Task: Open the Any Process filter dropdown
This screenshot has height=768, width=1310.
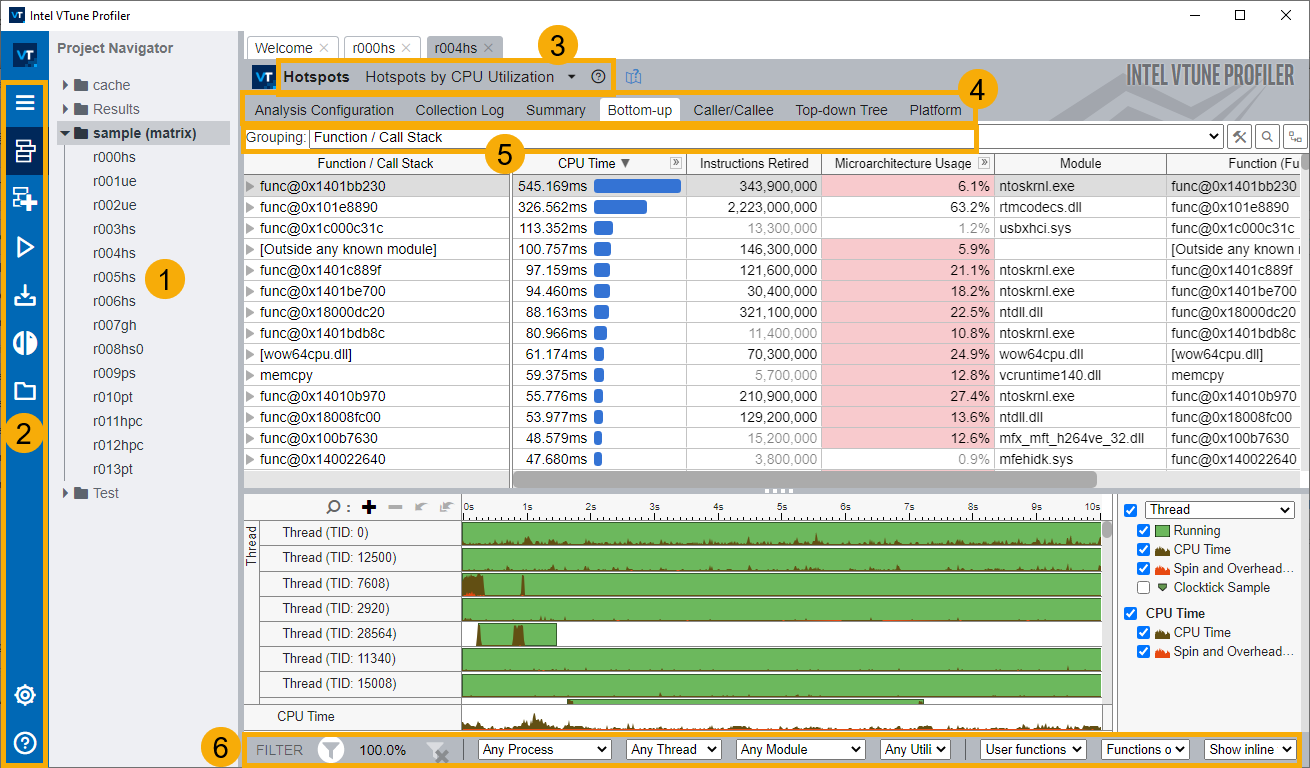Action: click(x=545, y=749)
